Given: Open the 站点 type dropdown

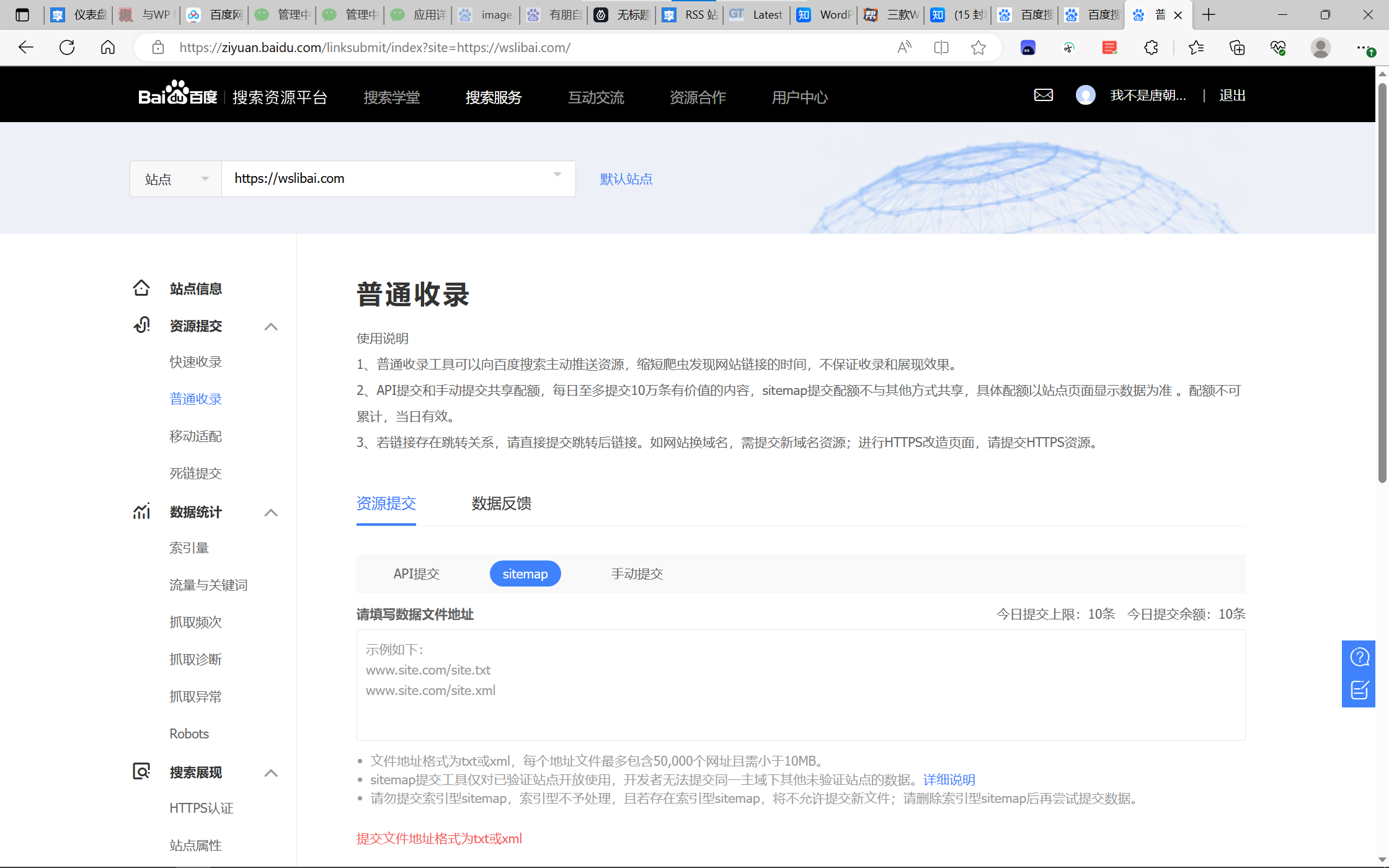Looking at the screenshot, I should point(175,179).
